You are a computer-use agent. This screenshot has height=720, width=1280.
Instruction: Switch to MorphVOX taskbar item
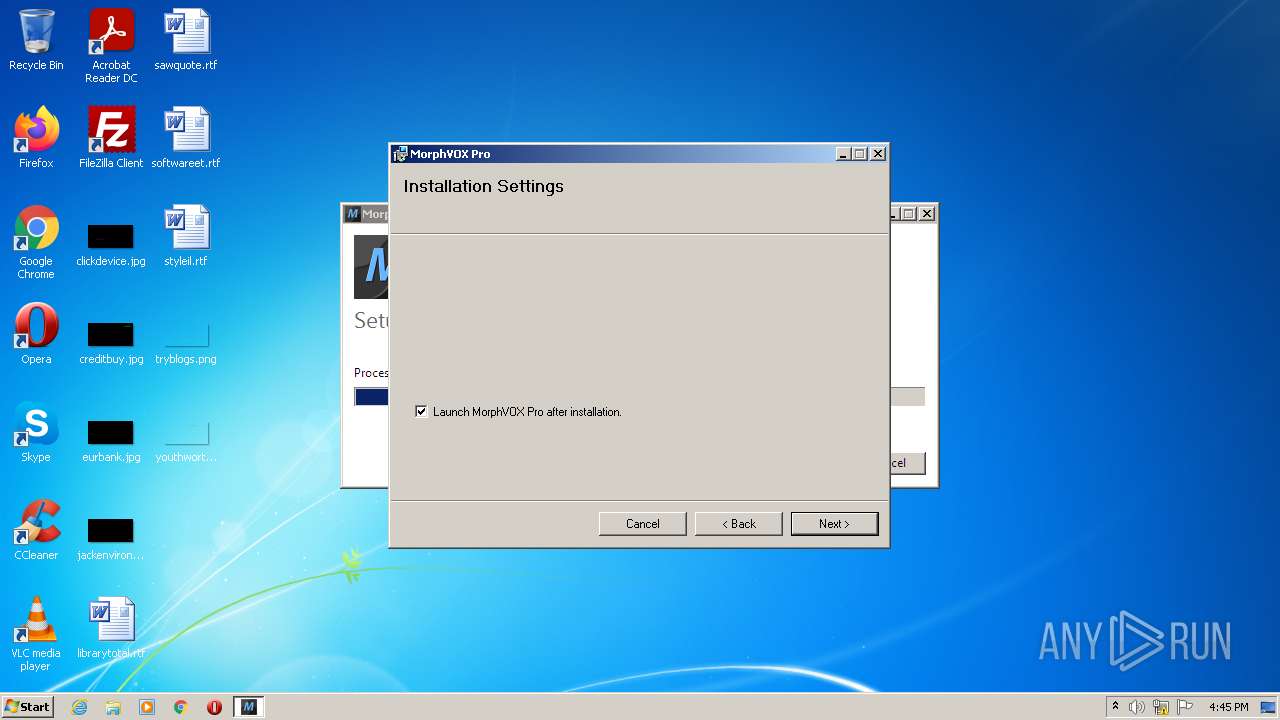point(249,707)
